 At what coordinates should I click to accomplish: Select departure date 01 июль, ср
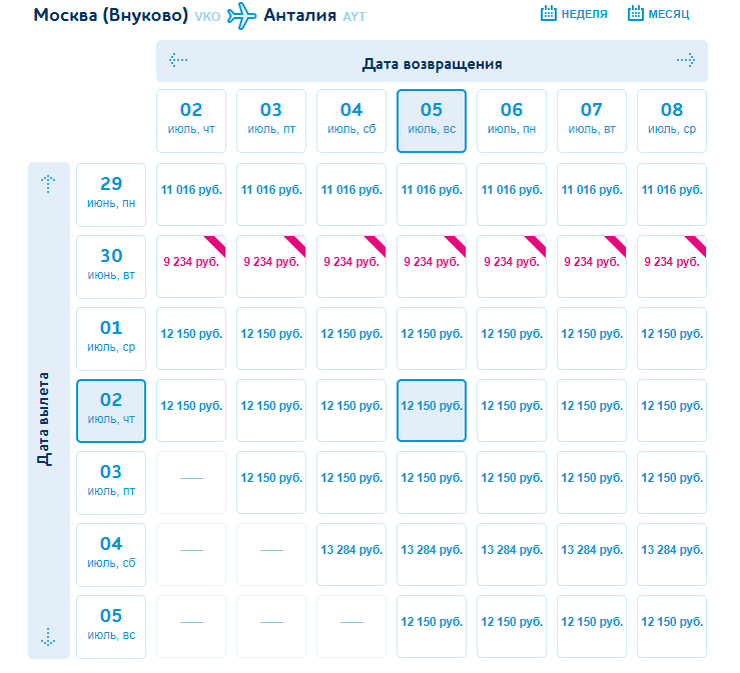pos(111,339)
